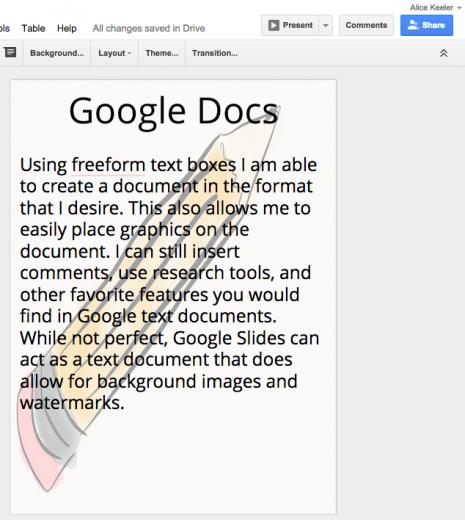Open the Transition… panel
465x520 pixels.
pyautogui.click(x=215, y=53)
